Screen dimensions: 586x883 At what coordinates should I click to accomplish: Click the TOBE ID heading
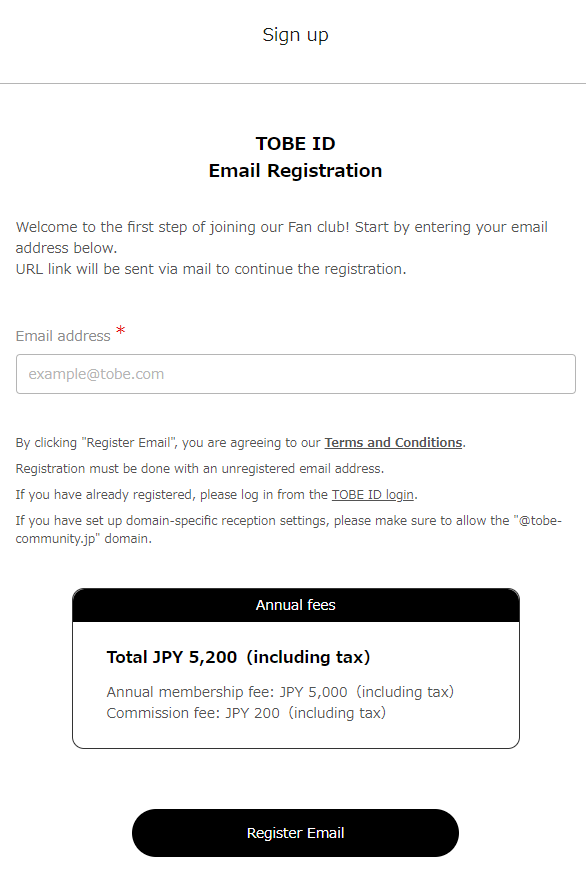pos(296,144)
